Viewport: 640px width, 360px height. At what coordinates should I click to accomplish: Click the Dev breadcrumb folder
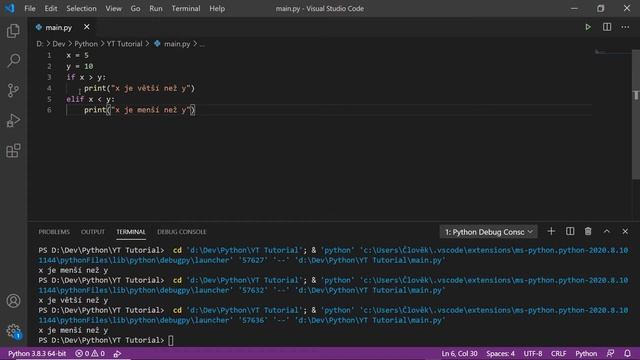point(59,44)
